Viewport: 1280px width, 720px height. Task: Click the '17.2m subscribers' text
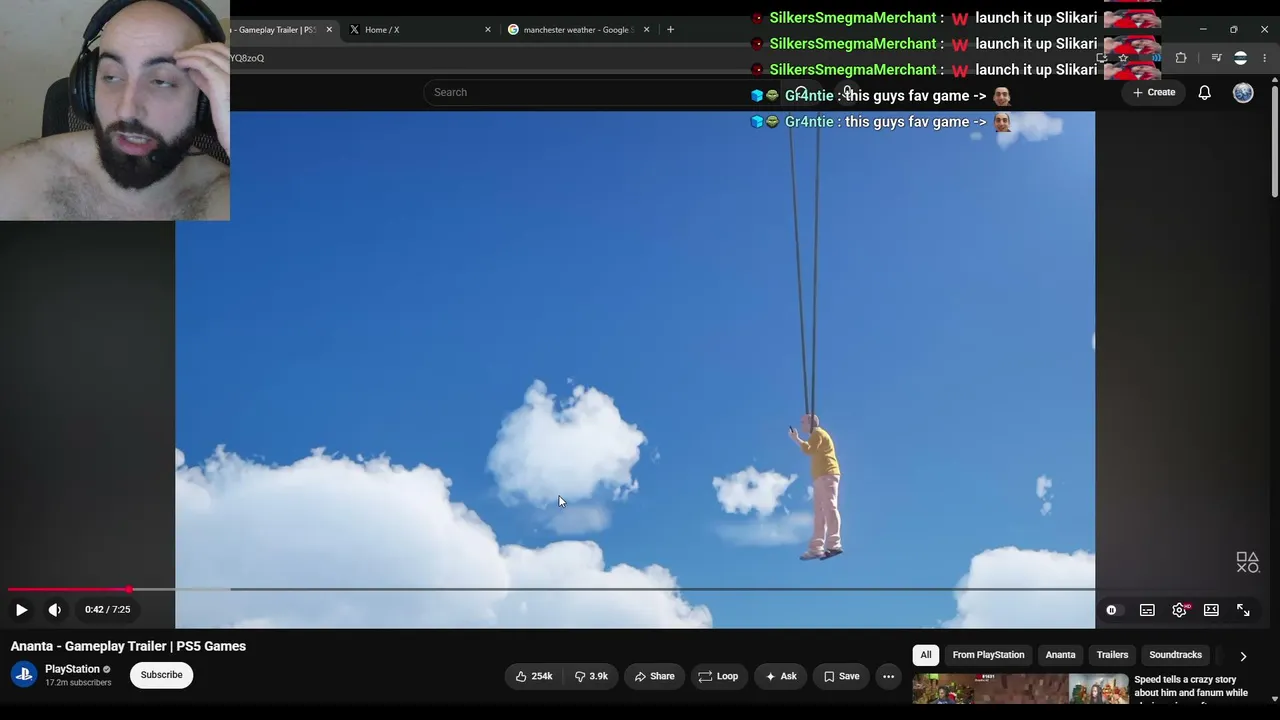[78, 683]
